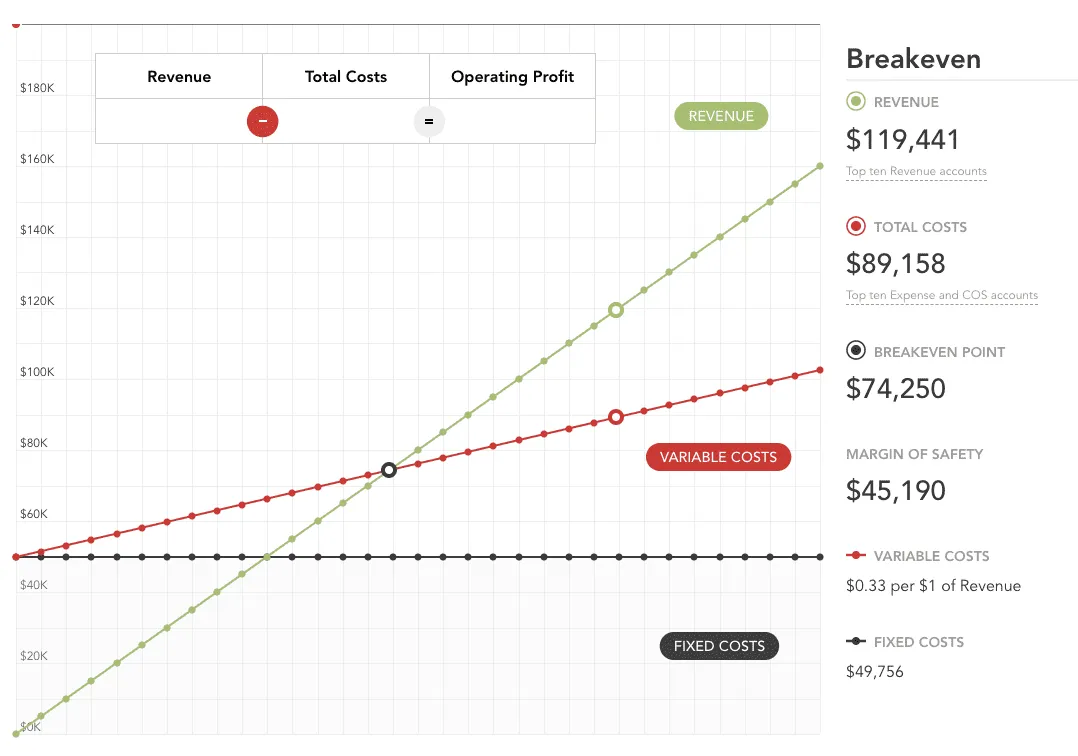Select the Operating Profit column header
The image size is (1078, 756).
point(512,76)
